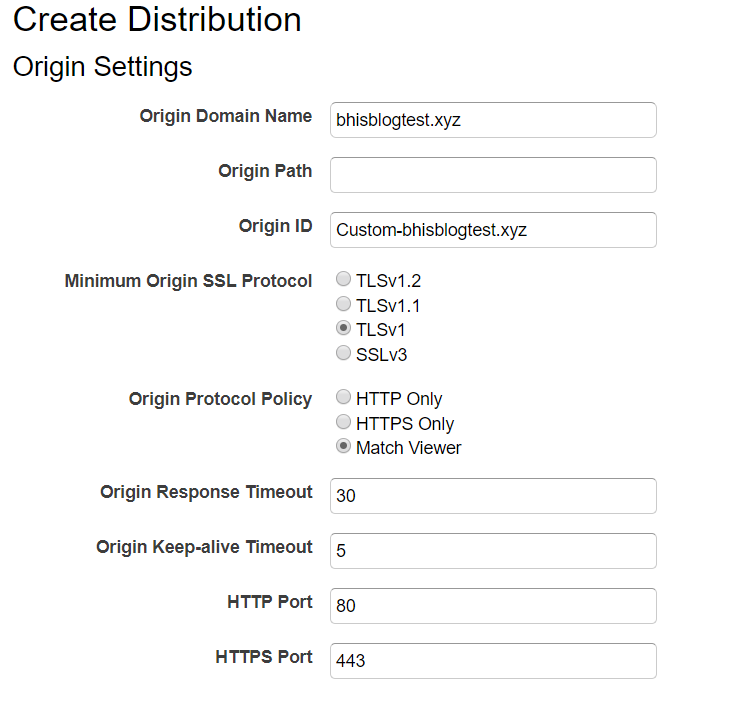
Task: Click the HTTPS Port field showing 443
Action: [493, 661]
